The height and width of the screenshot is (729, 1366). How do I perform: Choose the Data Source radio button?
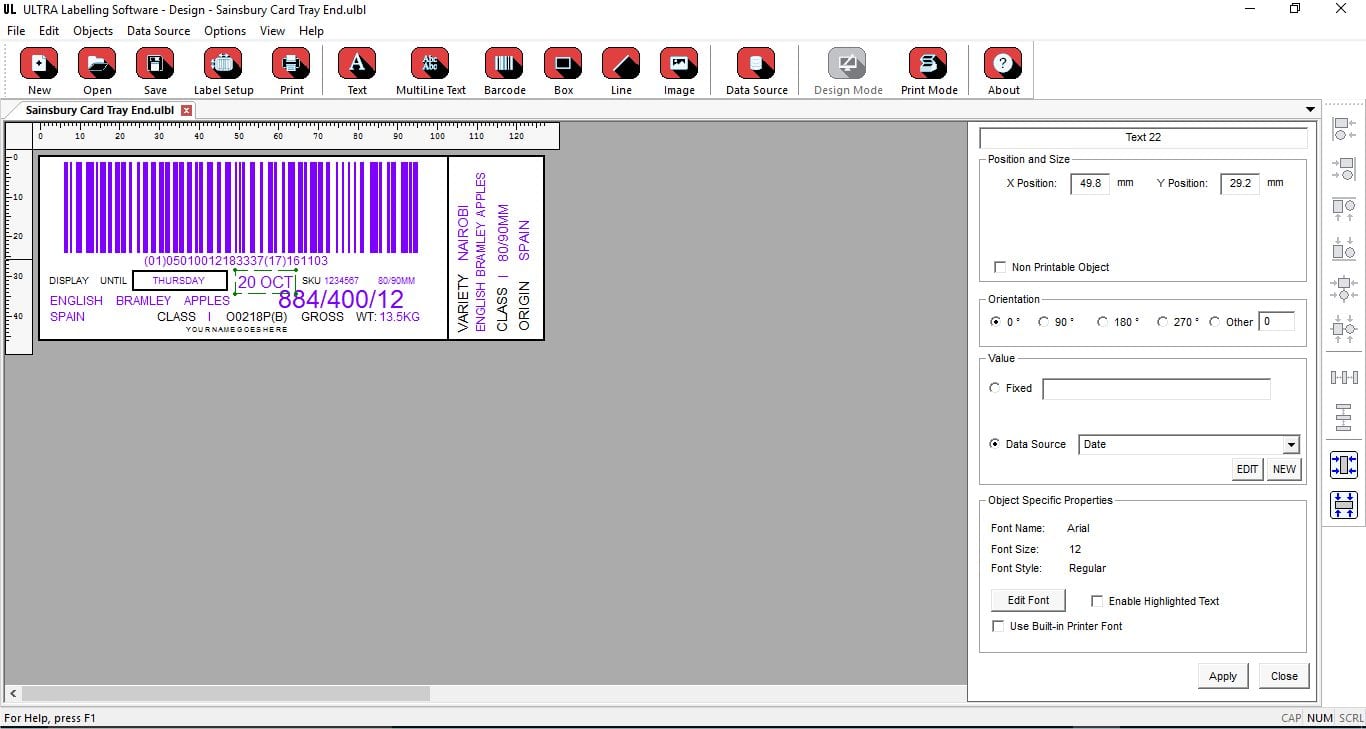pos(995,444)
